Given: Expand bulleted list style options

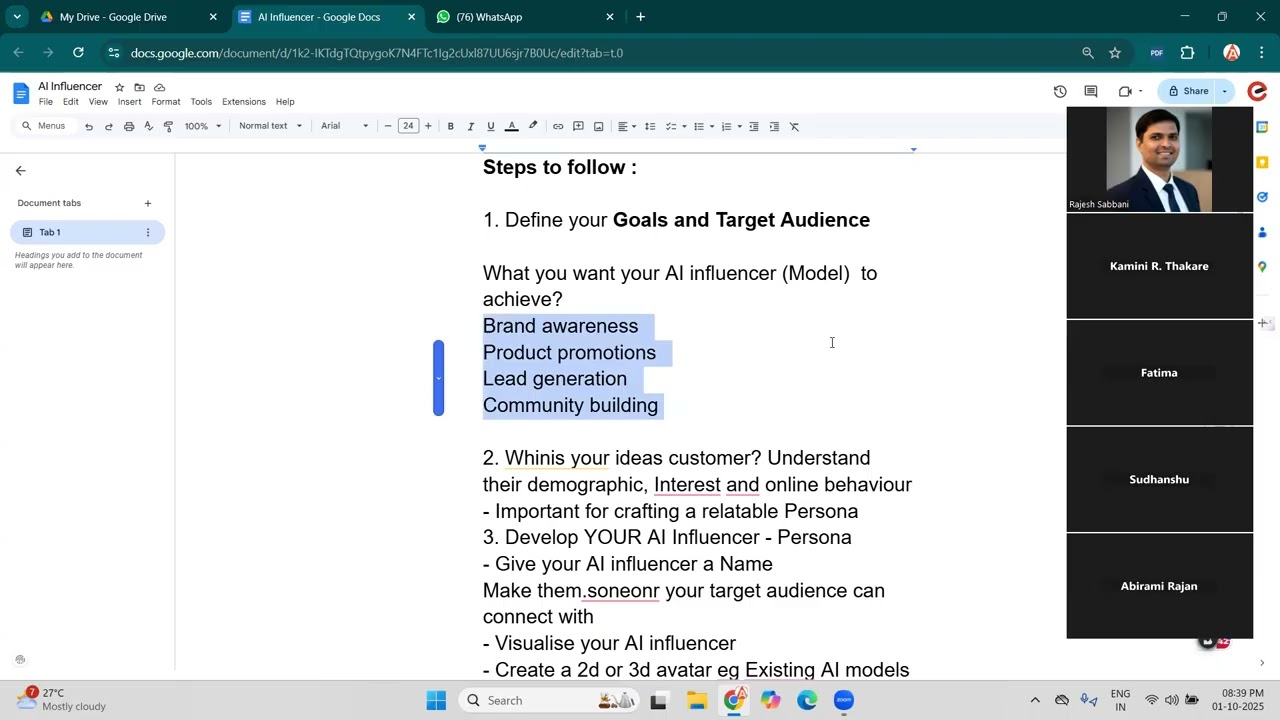Looking at the screenshot, I should pyautogui.click(x=712, y=126).
